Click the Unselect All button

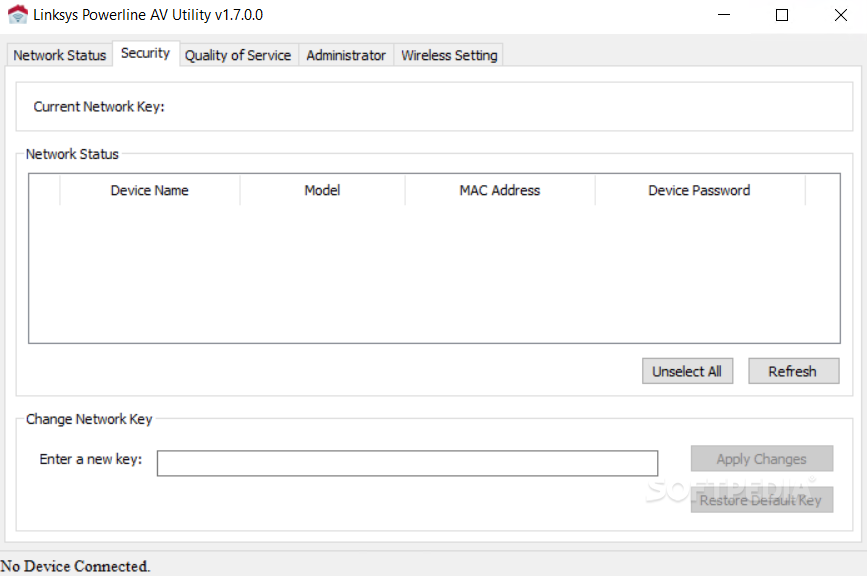click(x=687, y=371)
